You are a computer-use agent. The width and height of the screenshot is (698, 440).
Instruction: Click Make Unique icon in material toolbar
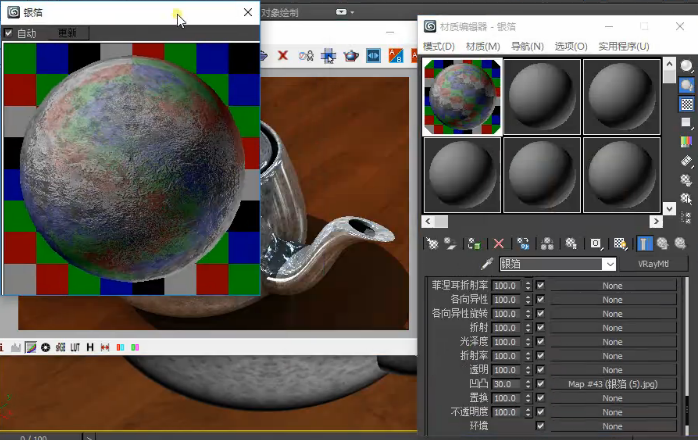pyautogui.click(x=547, y=244)
